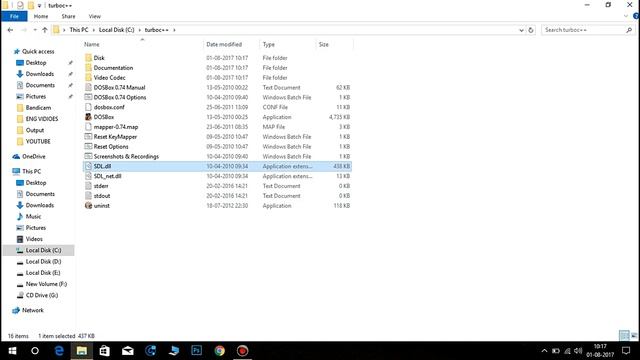640x360 pixels.
Task: Select the dosbox.conf file
Action: click(x=109, y=107)
